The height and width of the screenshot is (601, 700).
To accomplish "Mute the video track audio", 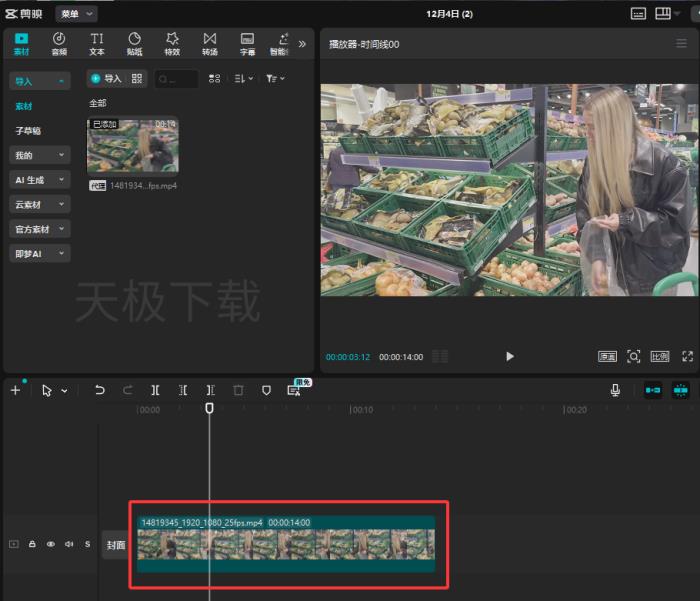I will [x=69, y=544].
